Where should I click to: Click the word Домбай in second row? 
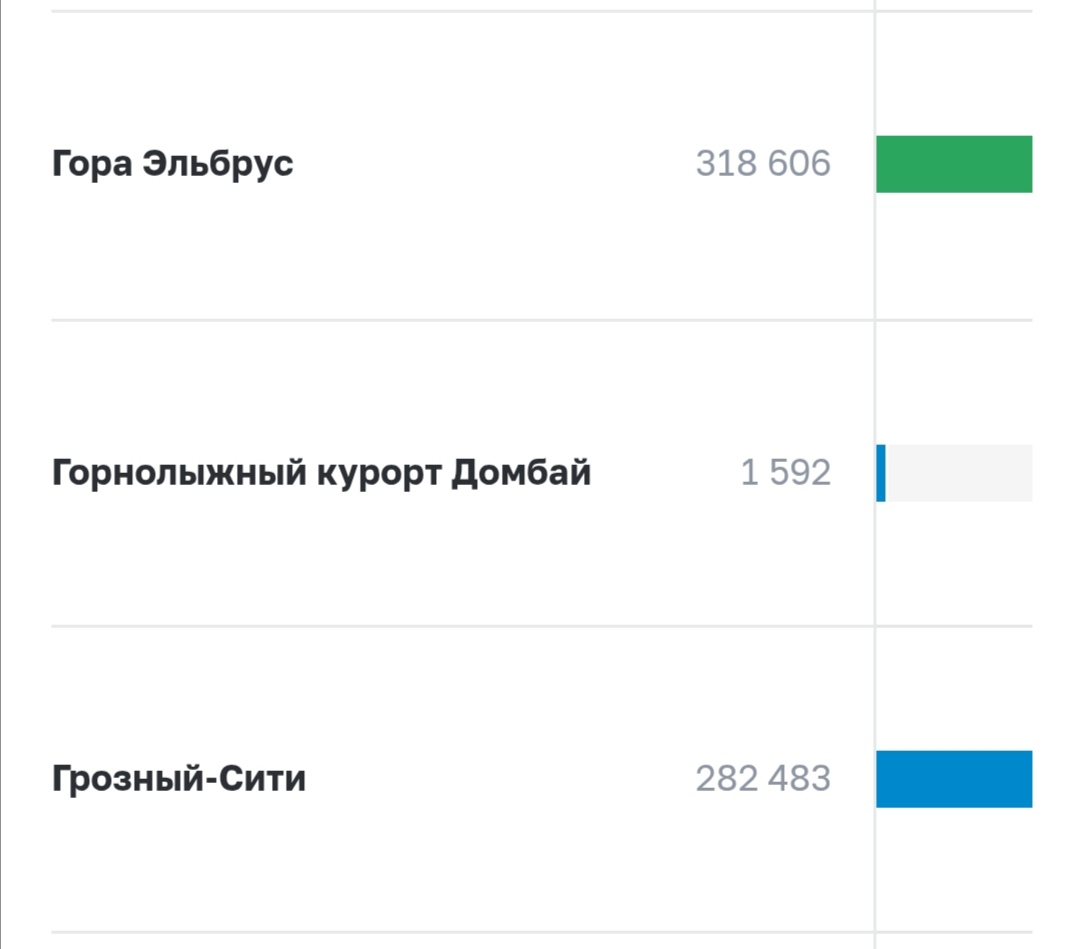[521, 472]
